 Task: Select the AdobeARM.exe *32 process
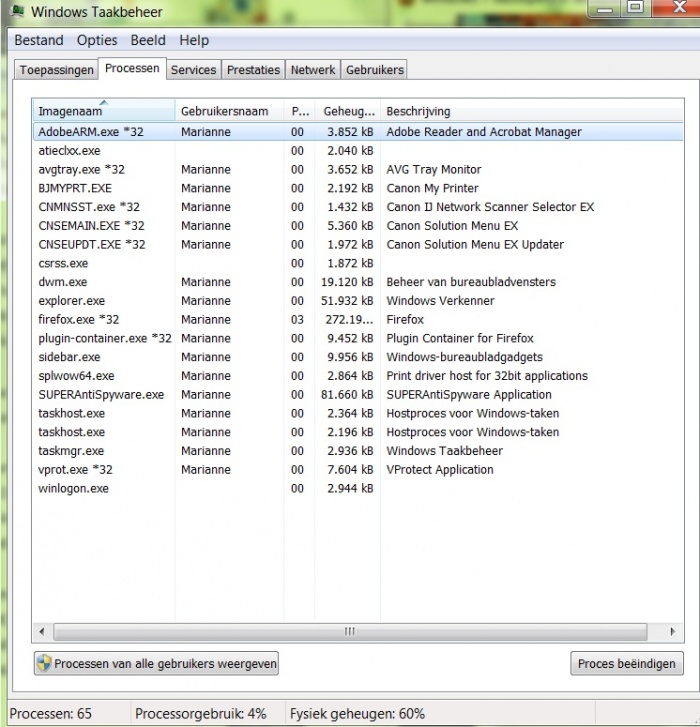click(x=358, y=132)
